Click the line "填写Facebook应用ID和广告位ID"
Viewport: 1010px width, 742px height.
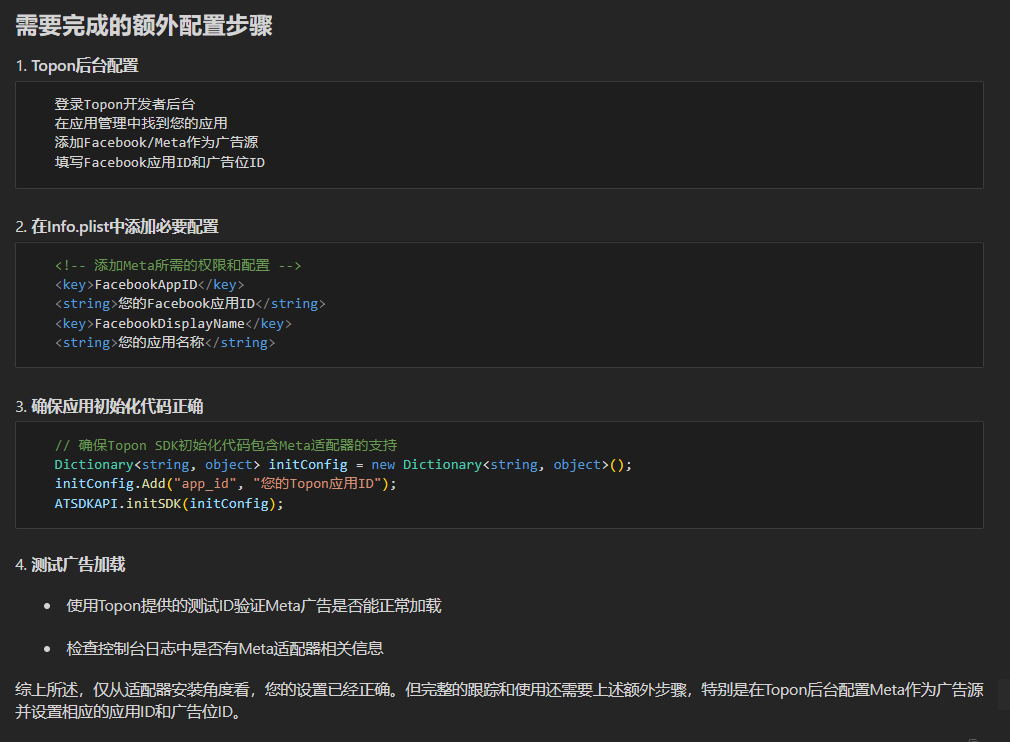[159, 162]
